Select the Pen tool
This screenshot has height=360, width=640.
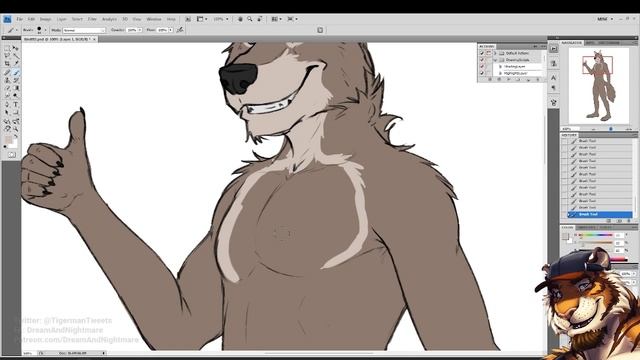(7, 104)
